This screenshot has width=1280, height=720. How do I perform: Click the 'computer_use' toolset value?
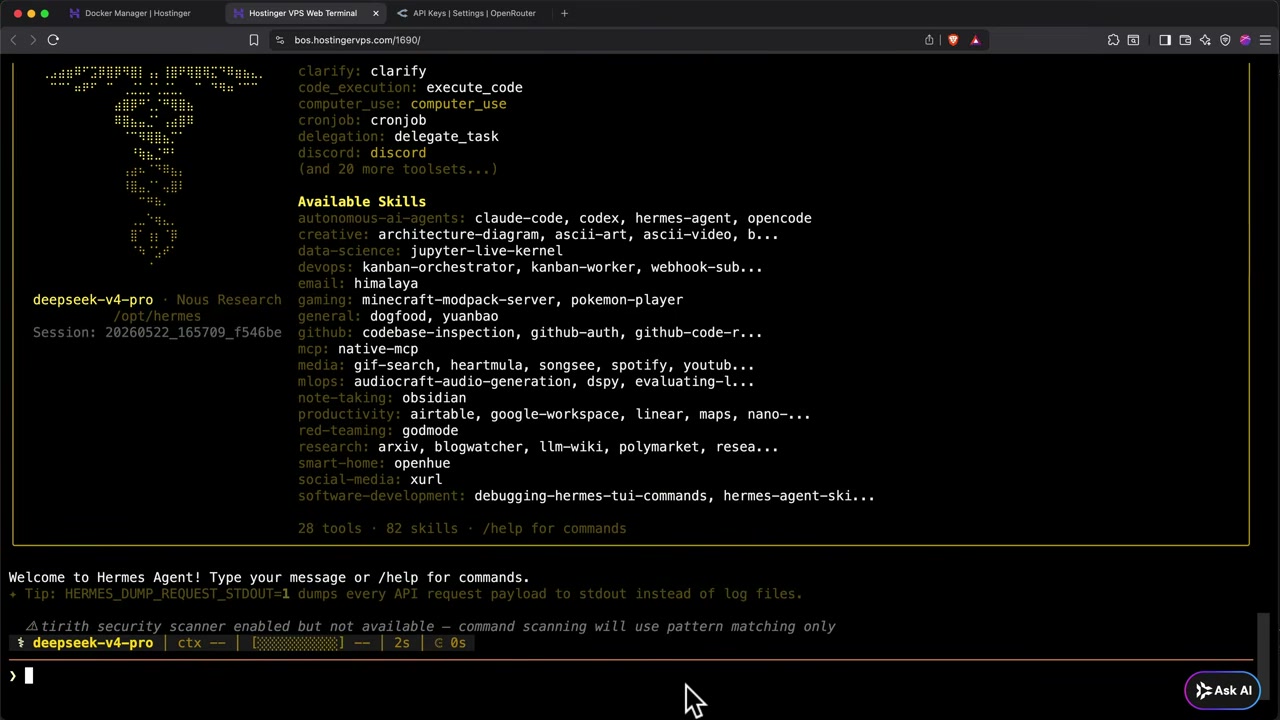(x=458, y=104)
